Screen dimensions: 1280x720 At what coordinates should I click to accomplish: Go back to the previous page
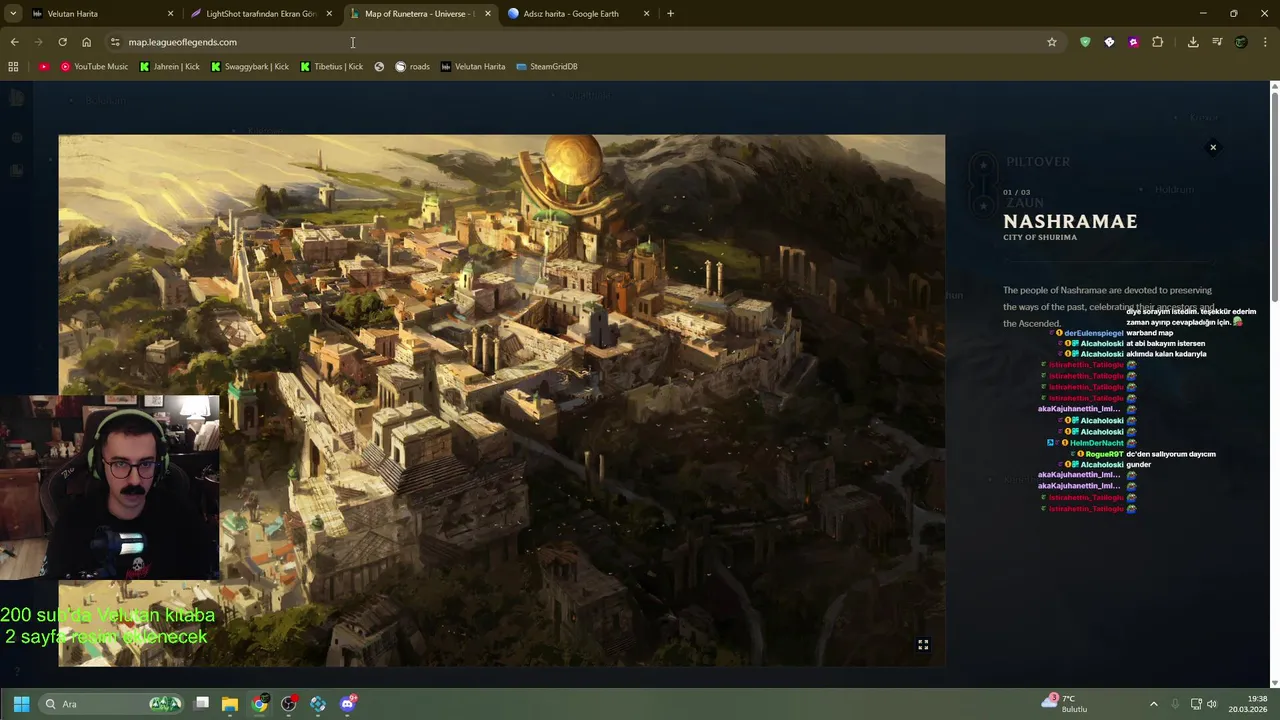14,42
